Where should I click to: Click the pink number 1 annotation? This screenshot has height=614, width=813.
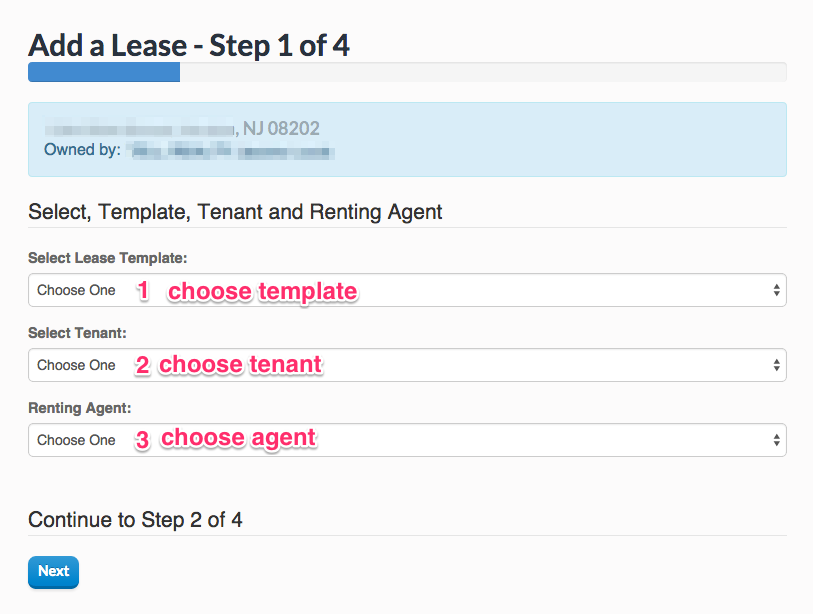143,291
